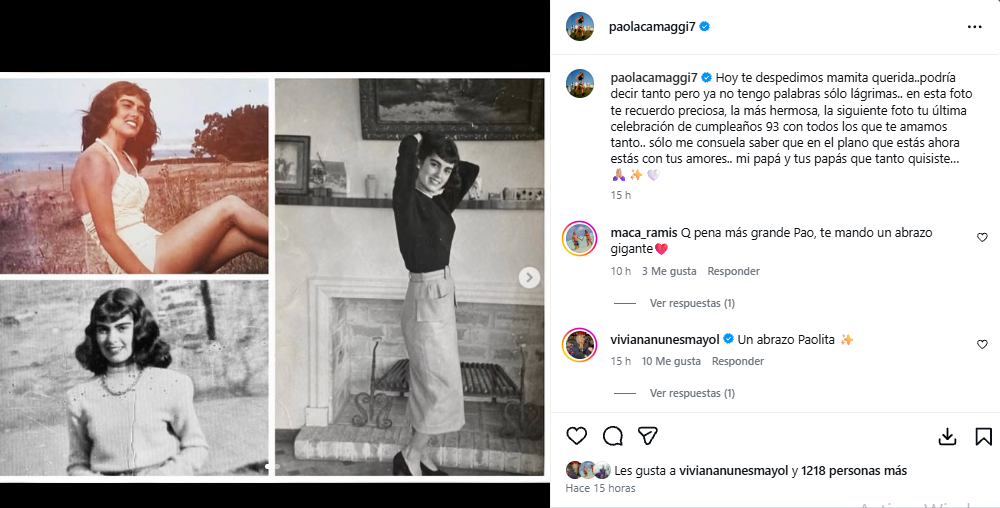Like the post with the heart icon
The width and height of the screenshot is (1000, 508).
click(577, 436)
